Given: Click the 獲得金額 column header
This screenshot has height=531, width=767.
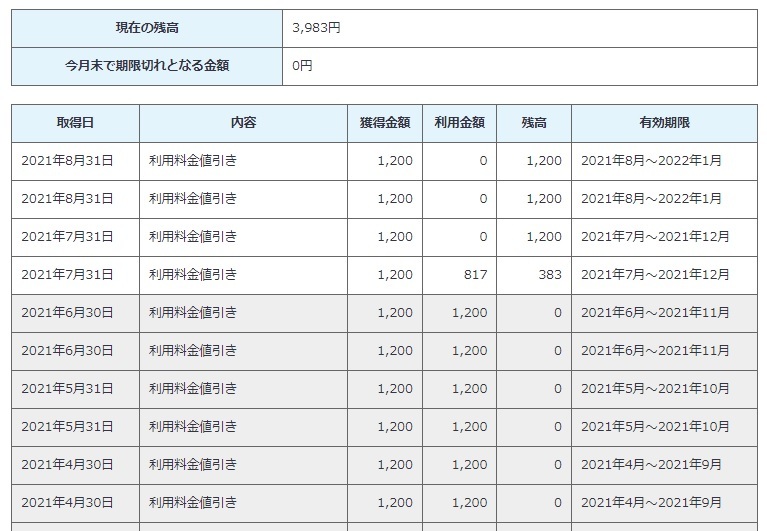Looking at the screenshot, I should coord(385,123).
